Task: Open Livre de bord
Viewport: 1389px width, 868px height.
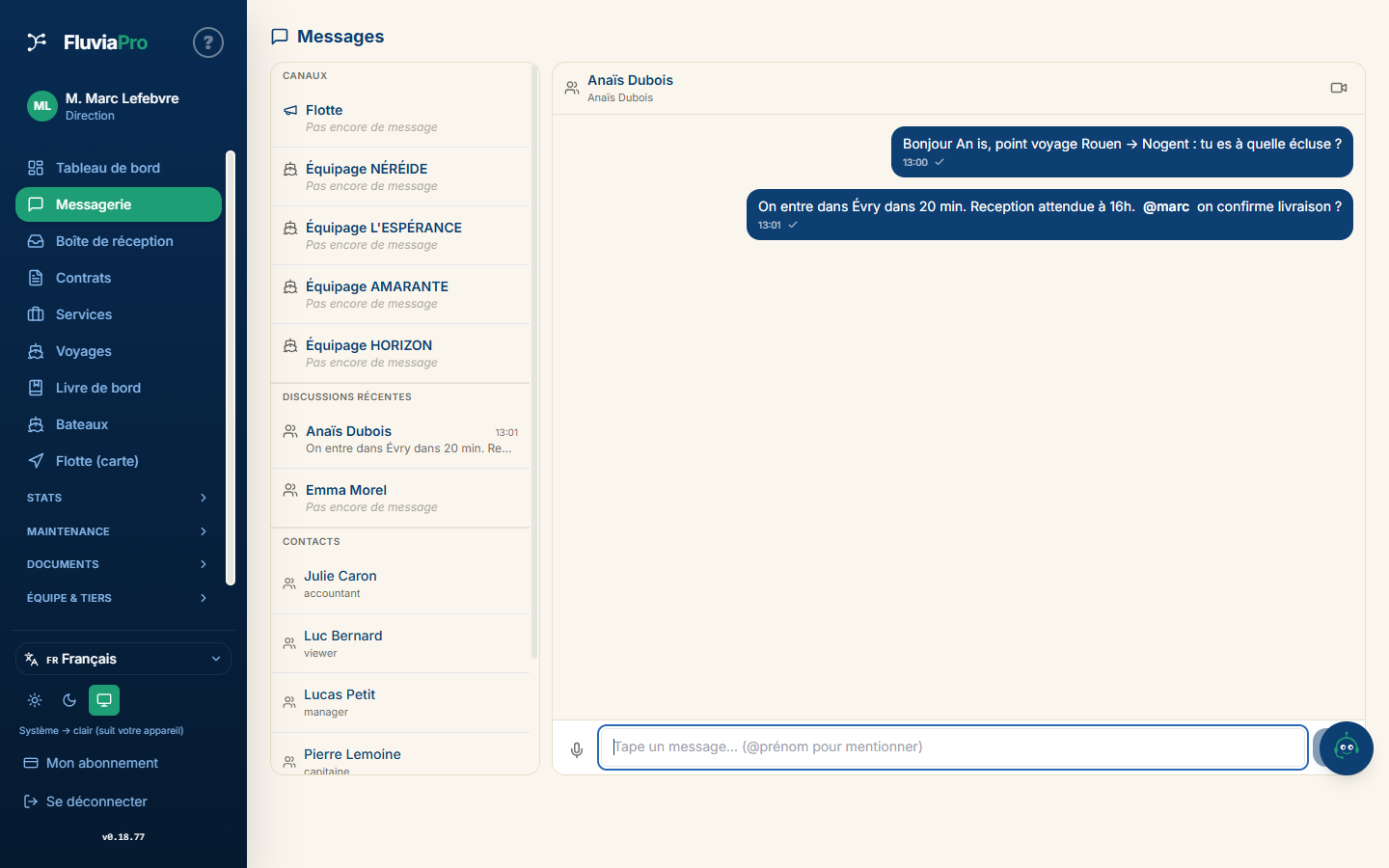Action: pyautogui.click(x=119, y=388)
